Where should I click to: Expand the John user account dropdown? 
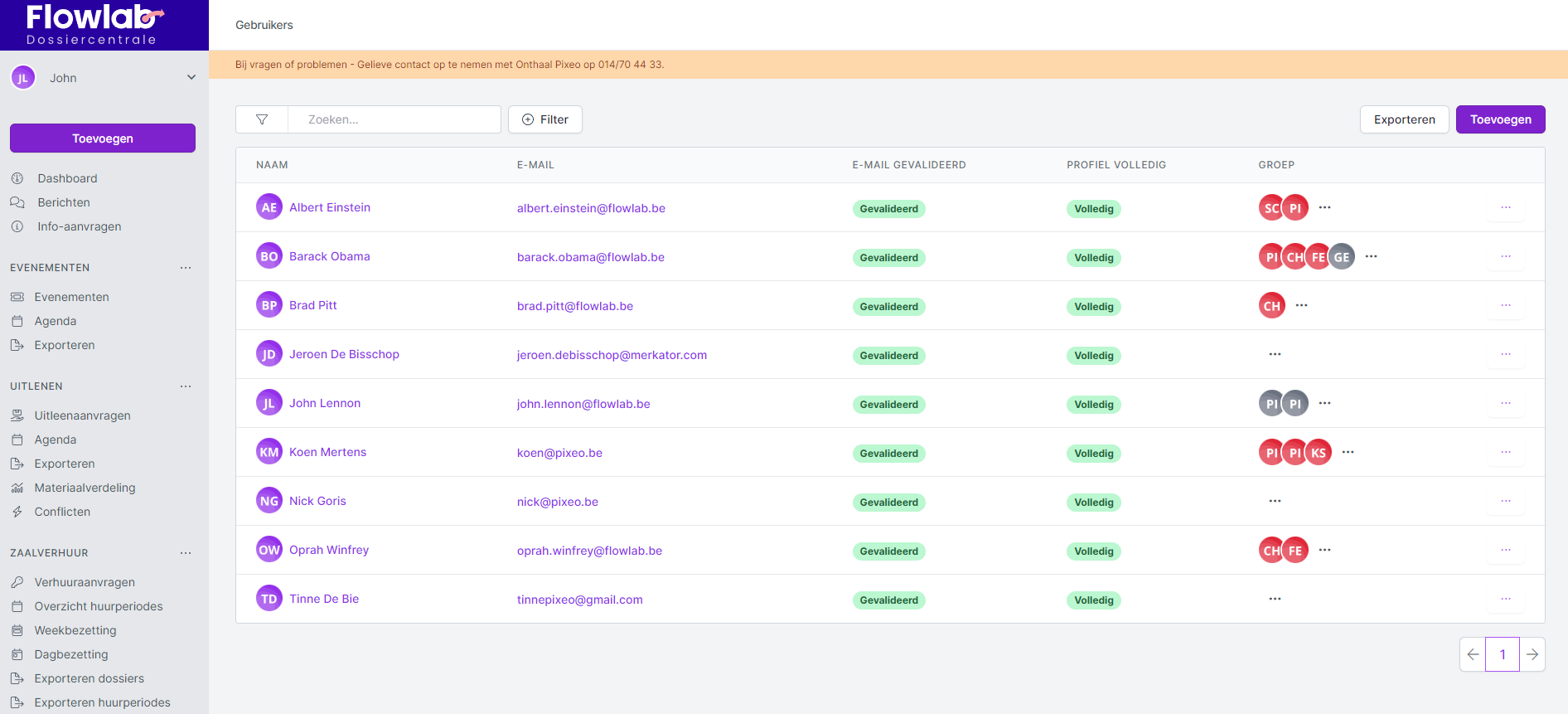point(191,78)
